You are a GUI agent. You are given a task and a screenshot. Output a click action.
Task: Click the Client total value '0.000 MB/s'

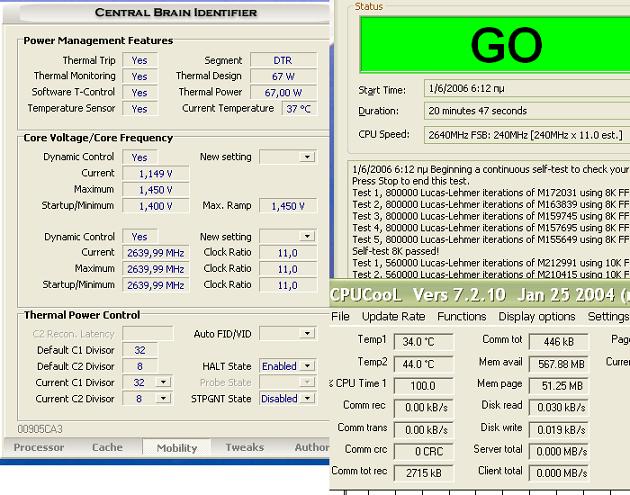pyautogui.click(x=558, y=473)
